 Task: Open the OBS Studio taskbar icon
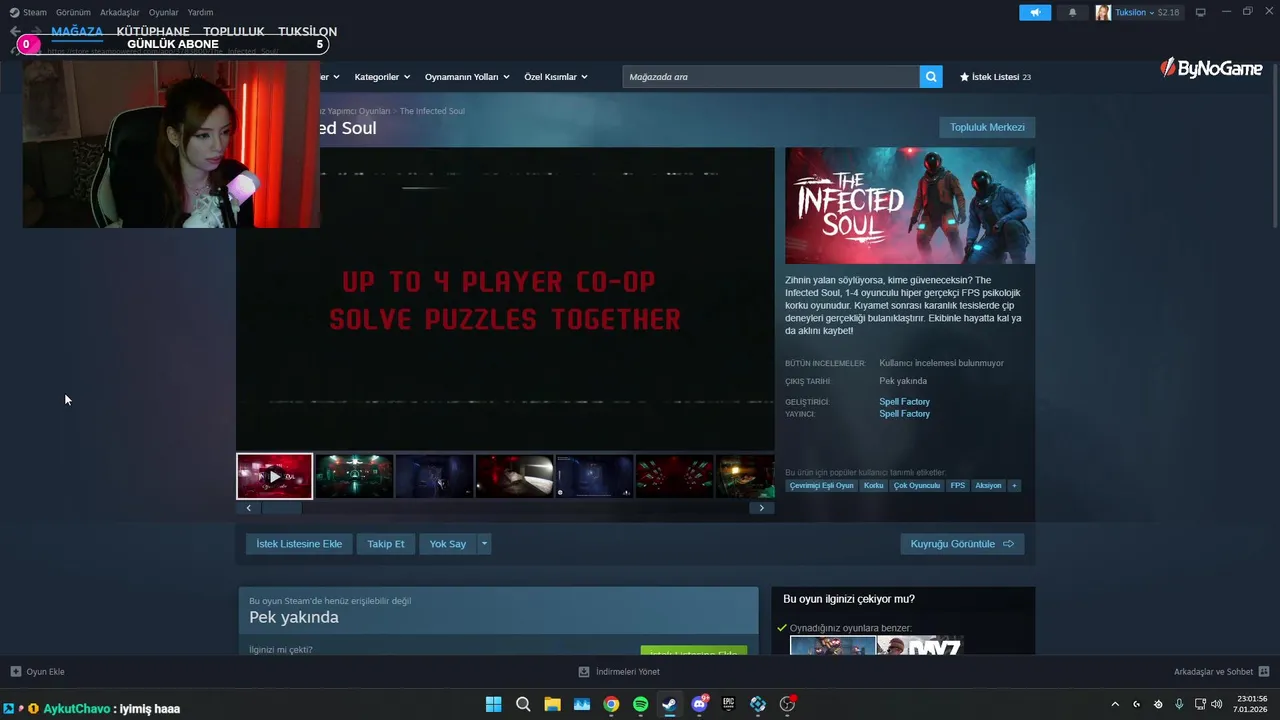tap(787, 704)
